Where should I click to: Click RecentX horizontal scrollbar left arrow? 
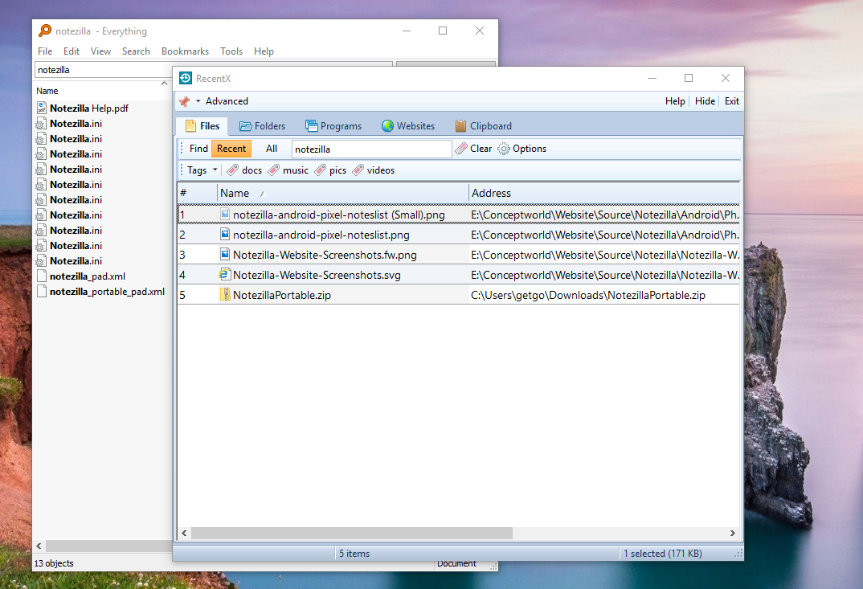pyautogui.click(x=184, y=533)
